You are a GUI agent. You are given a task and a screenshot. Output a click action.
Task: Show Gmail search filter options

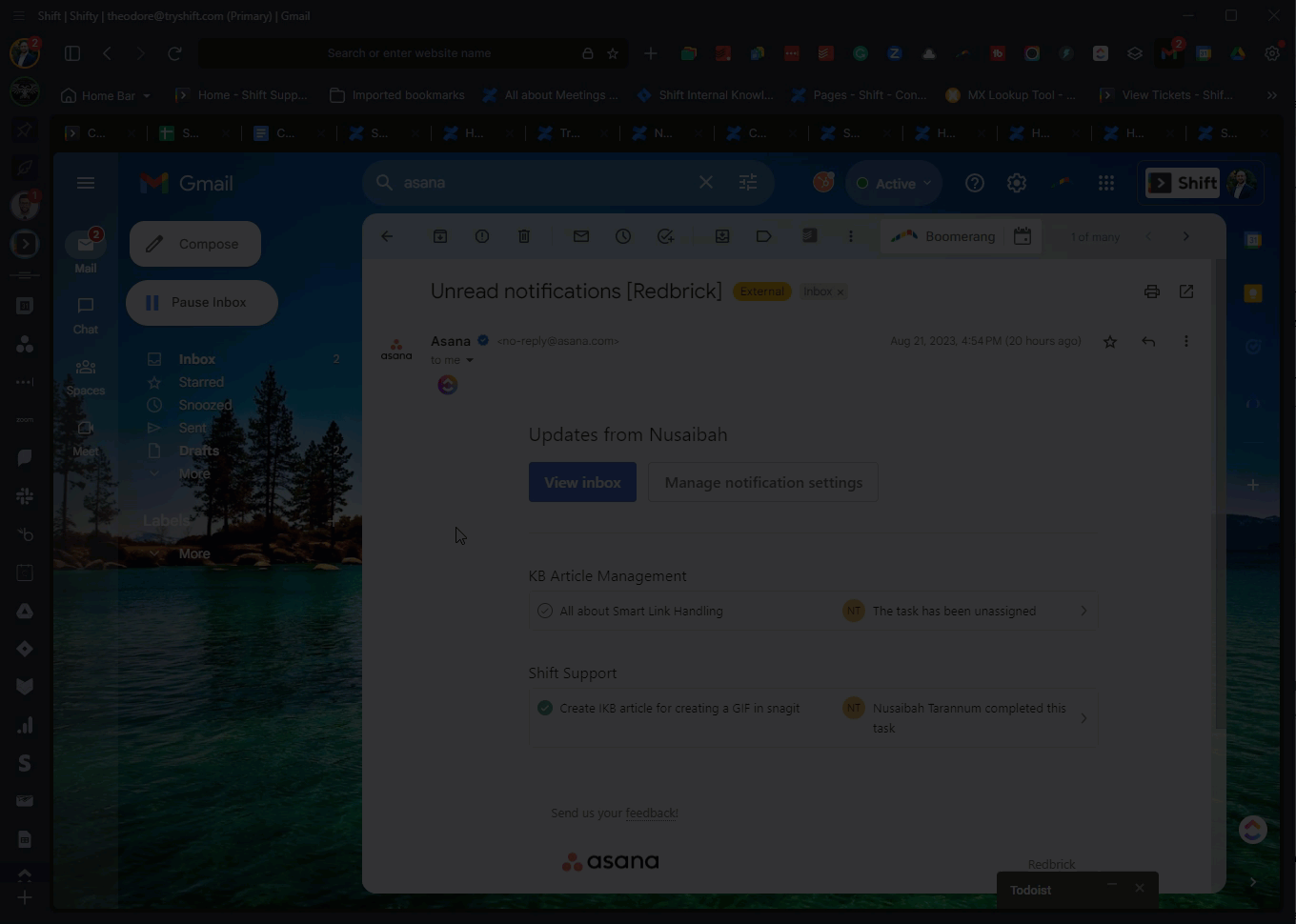coord(748,182)
